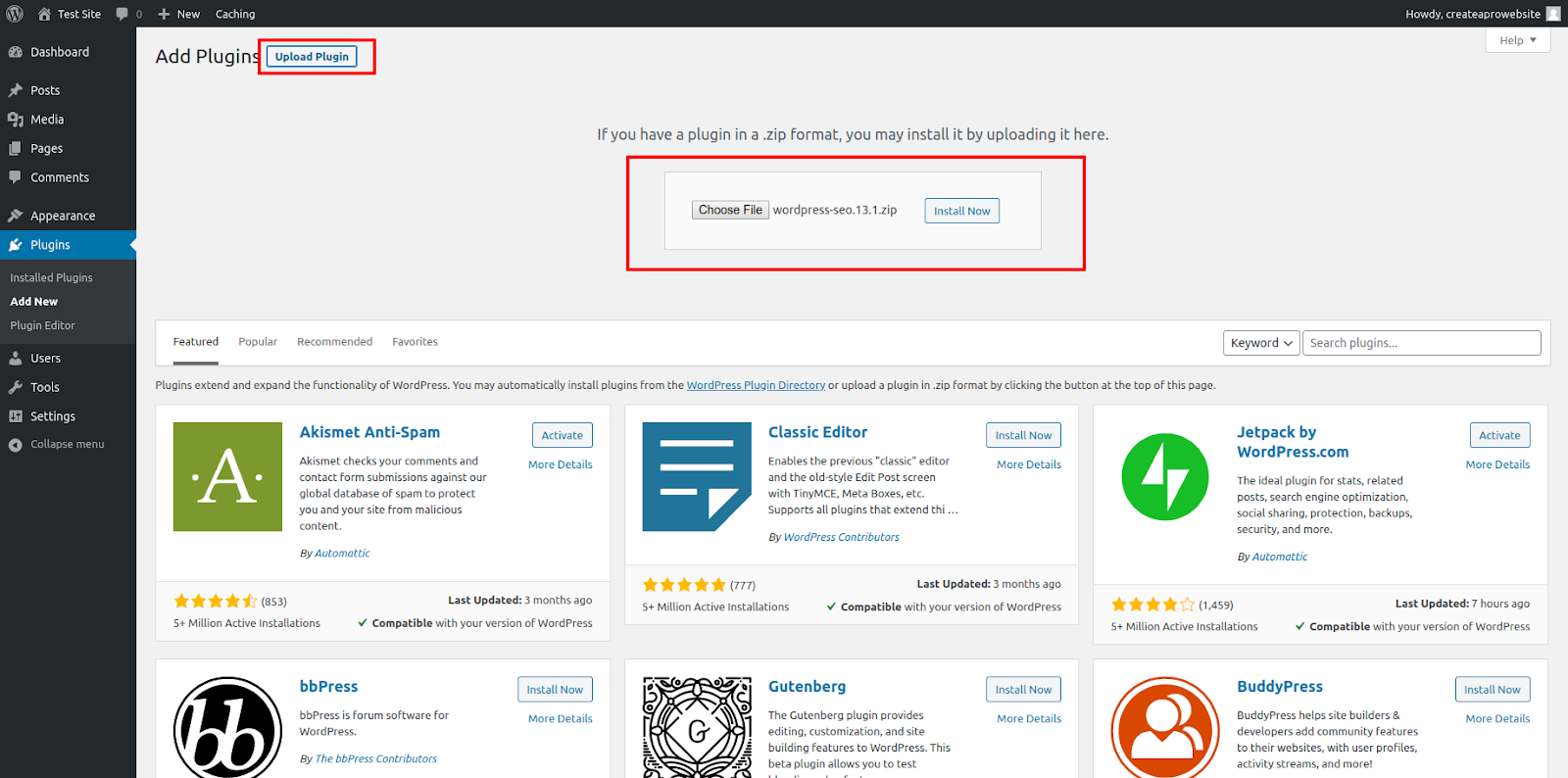Open the Akismet Anti-Spam title link

[369, 432]
